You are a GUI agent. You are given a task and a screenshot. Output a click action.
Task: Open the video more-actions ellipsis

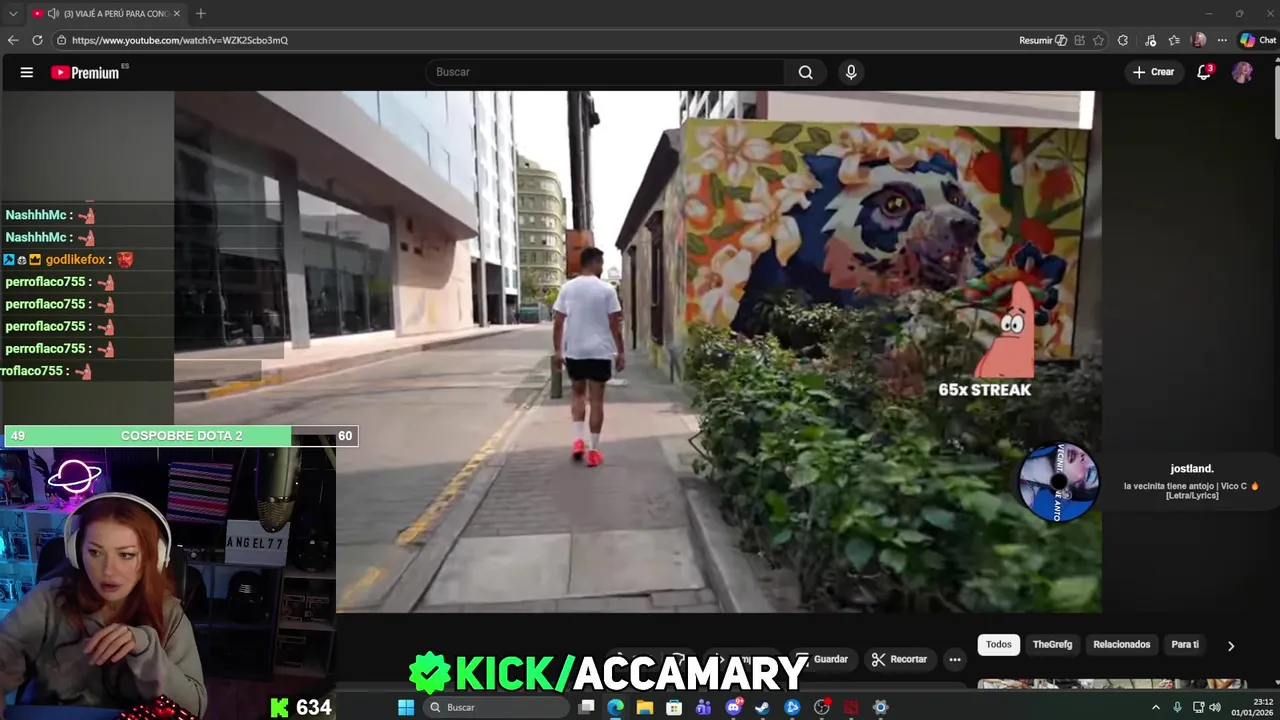(955, 659)
